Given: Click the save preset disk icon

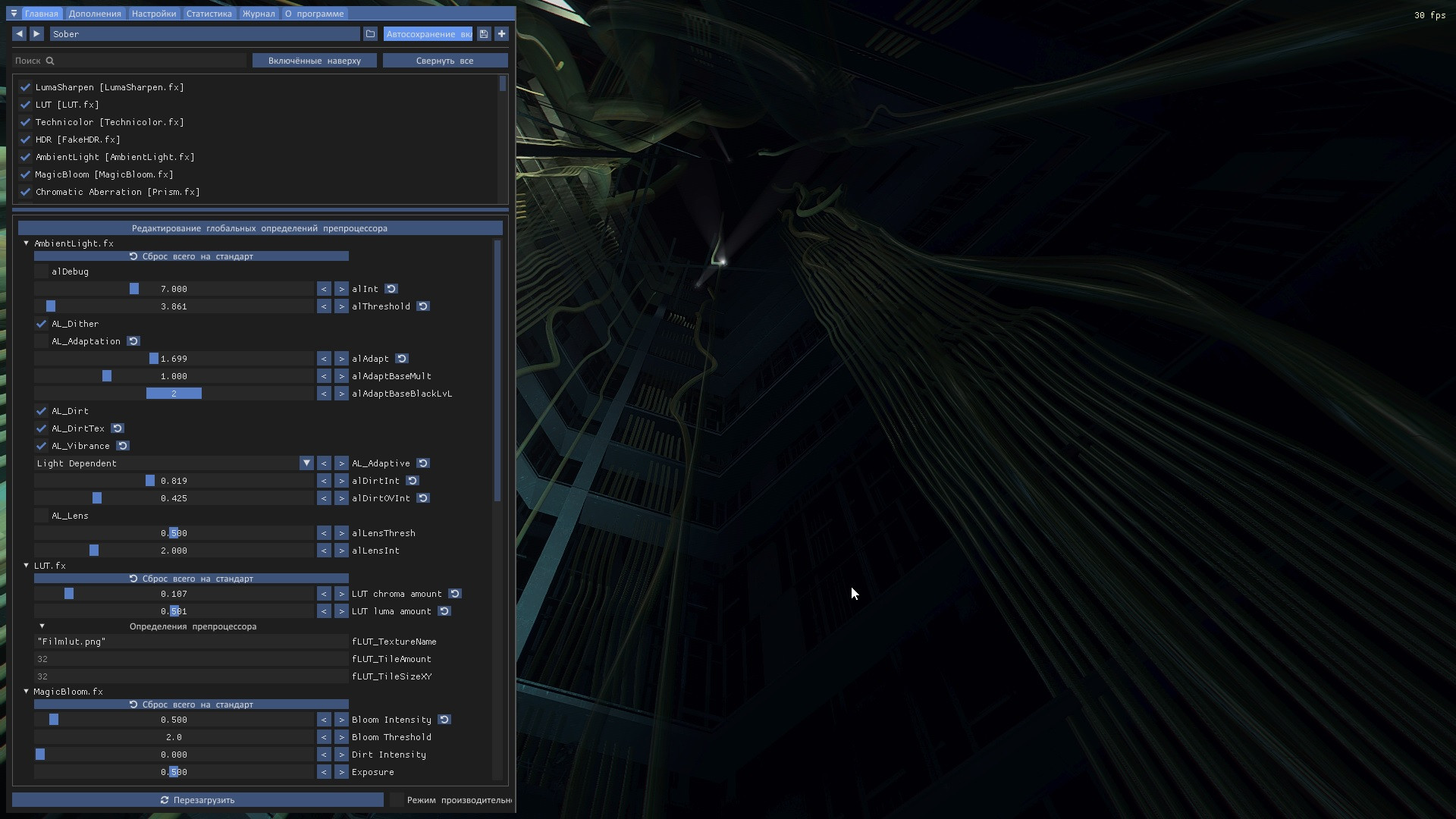Looking at the screenshot, I should [483, 33].
